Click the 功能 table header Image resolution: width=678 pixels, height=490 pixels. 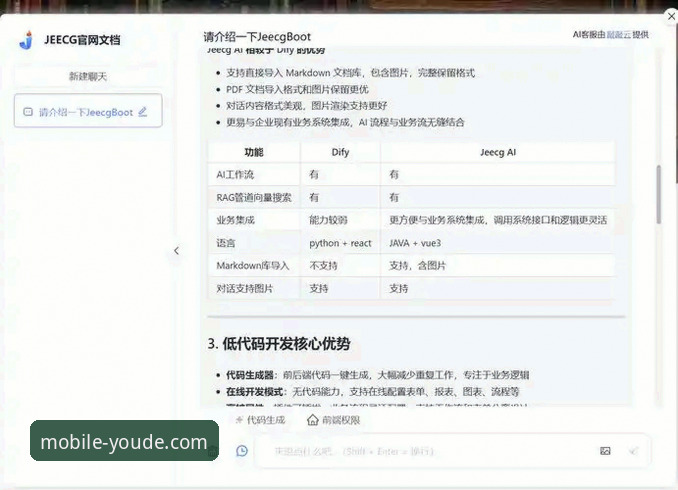pyautogui.click(x=254, y=152)
